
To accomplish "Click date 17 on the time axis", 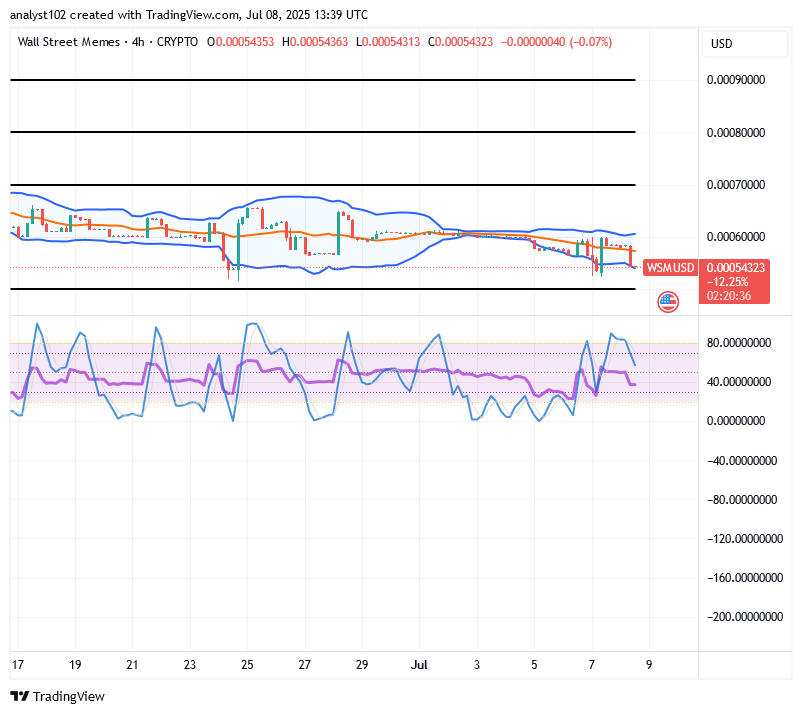I will (18, 665).
